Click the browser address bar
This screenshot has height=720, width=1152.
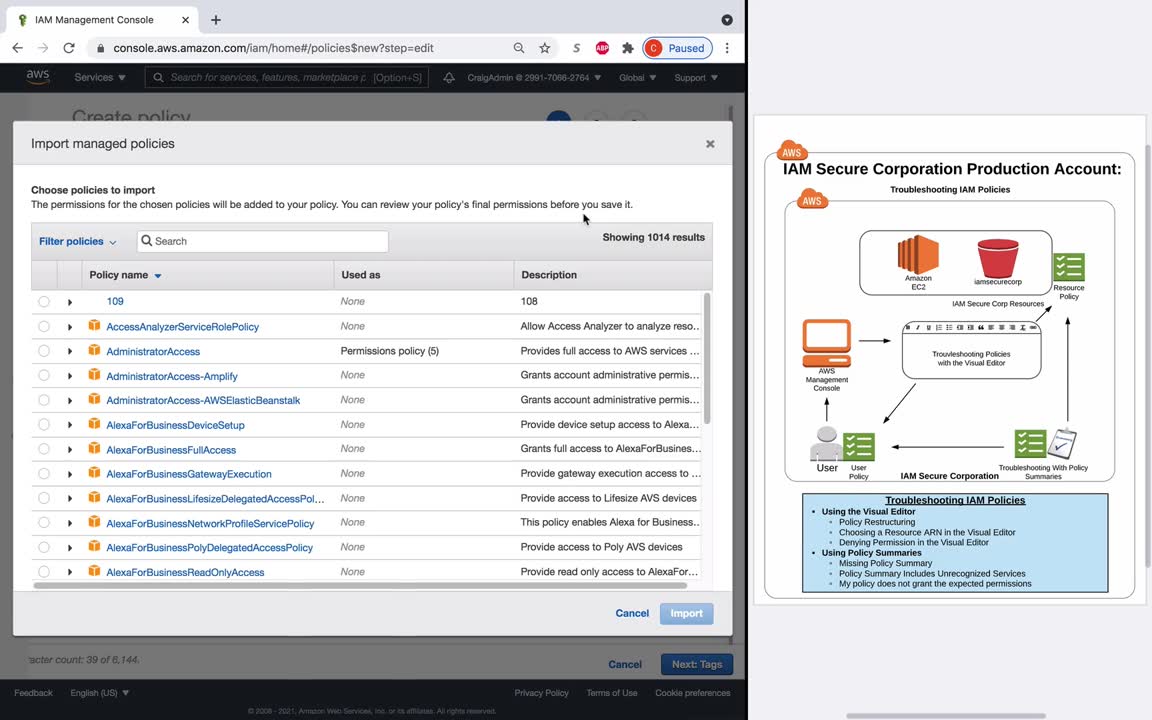point(301,48)
